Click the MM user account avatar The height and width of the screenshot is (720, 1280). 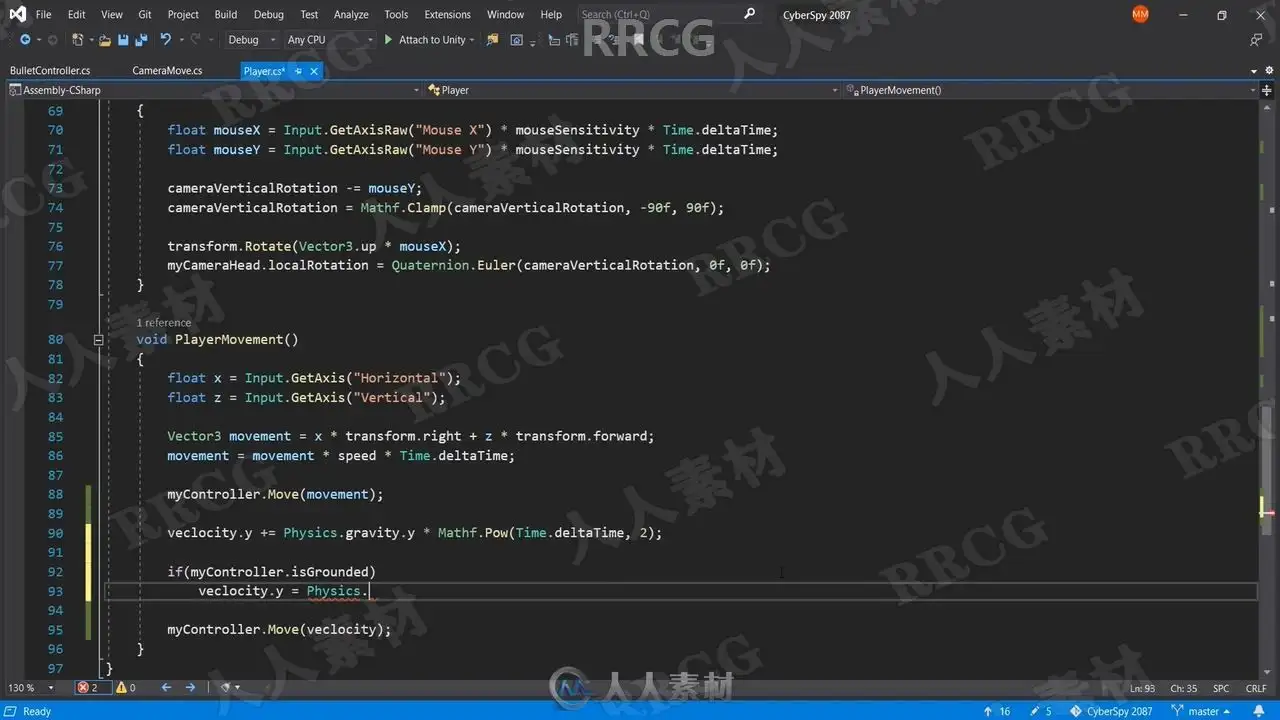coord(1140,14)
